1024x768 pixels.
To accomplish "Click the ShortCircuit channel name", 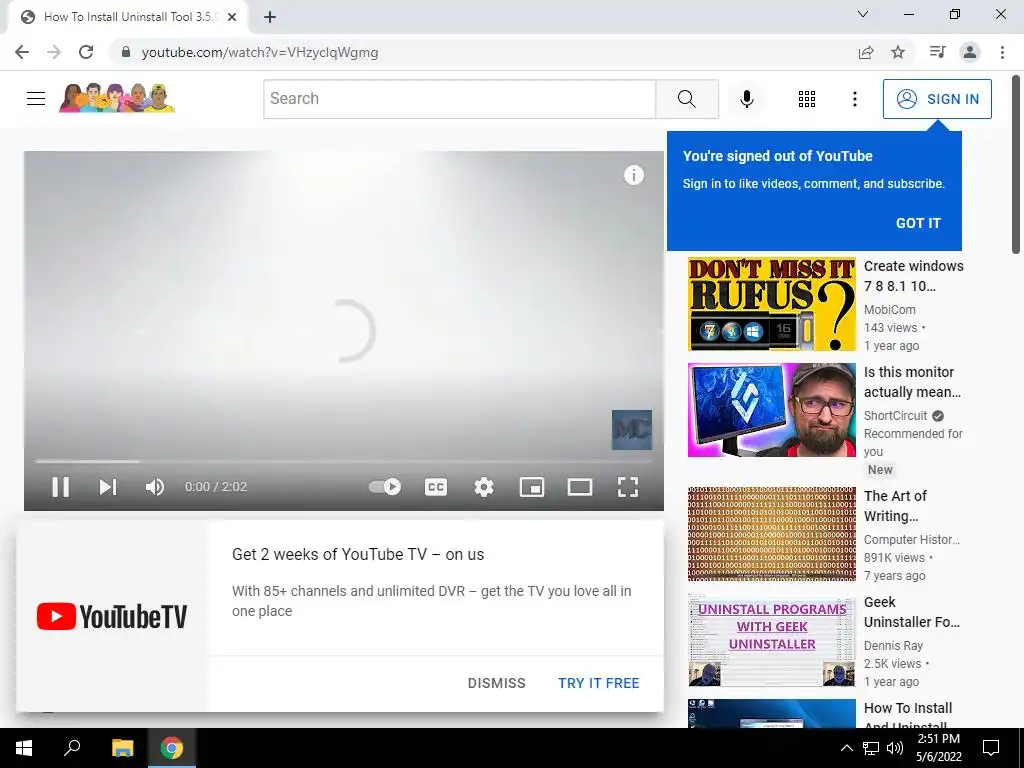I will click(x=895, y=415).
